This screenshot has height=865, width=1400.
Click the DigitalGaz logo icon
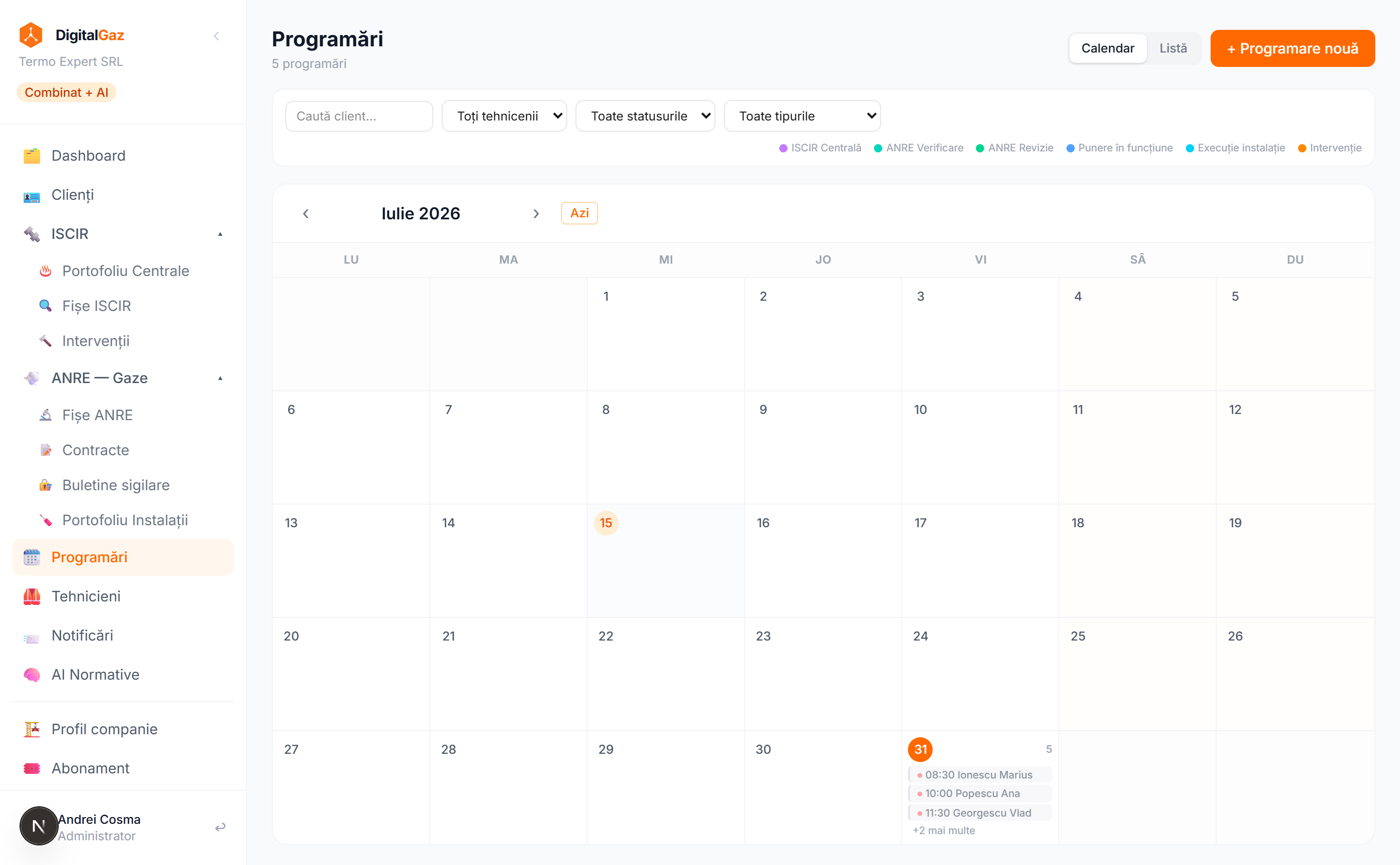tap(31, 35)
